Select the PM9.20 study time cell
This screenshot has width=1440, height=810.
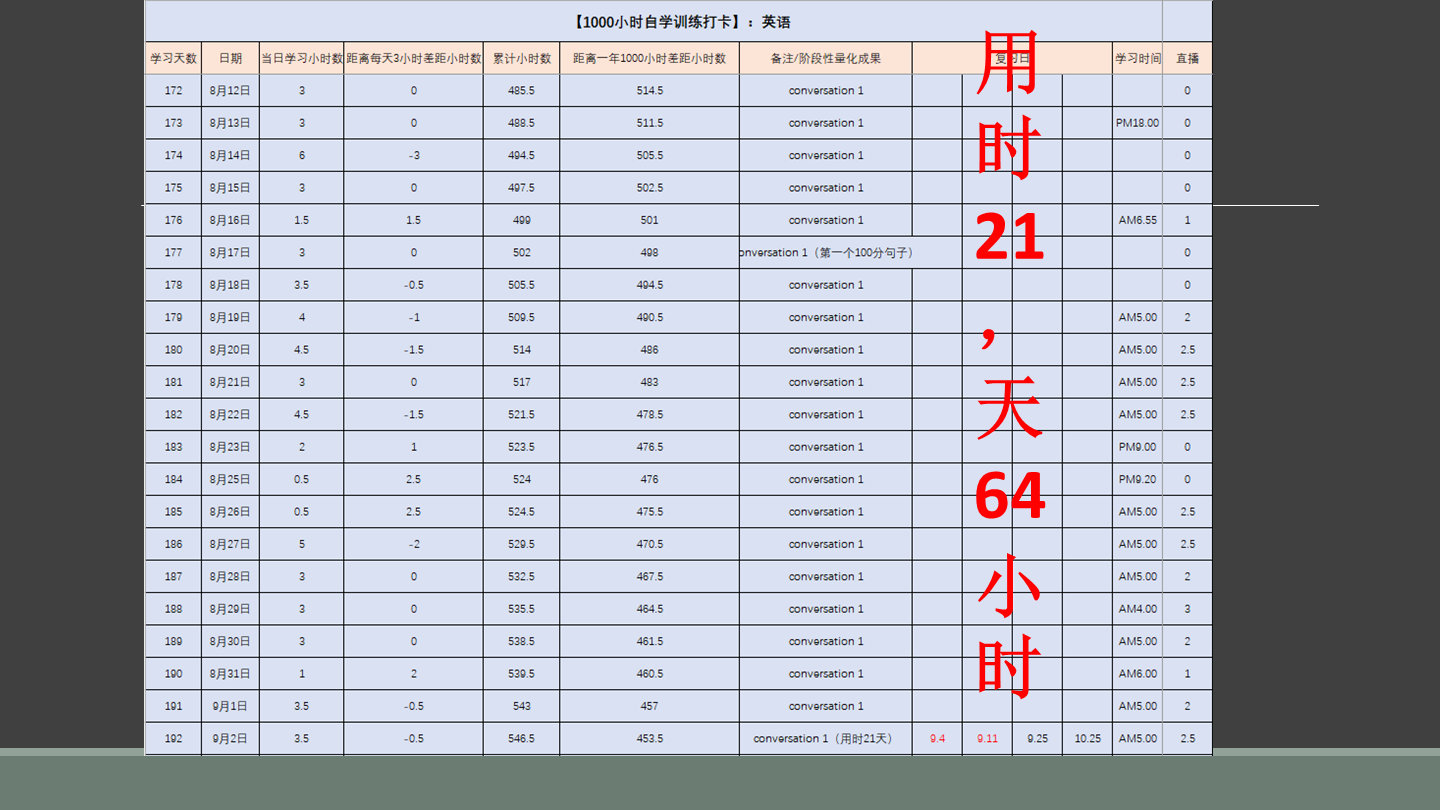[x=1137, y=479]
